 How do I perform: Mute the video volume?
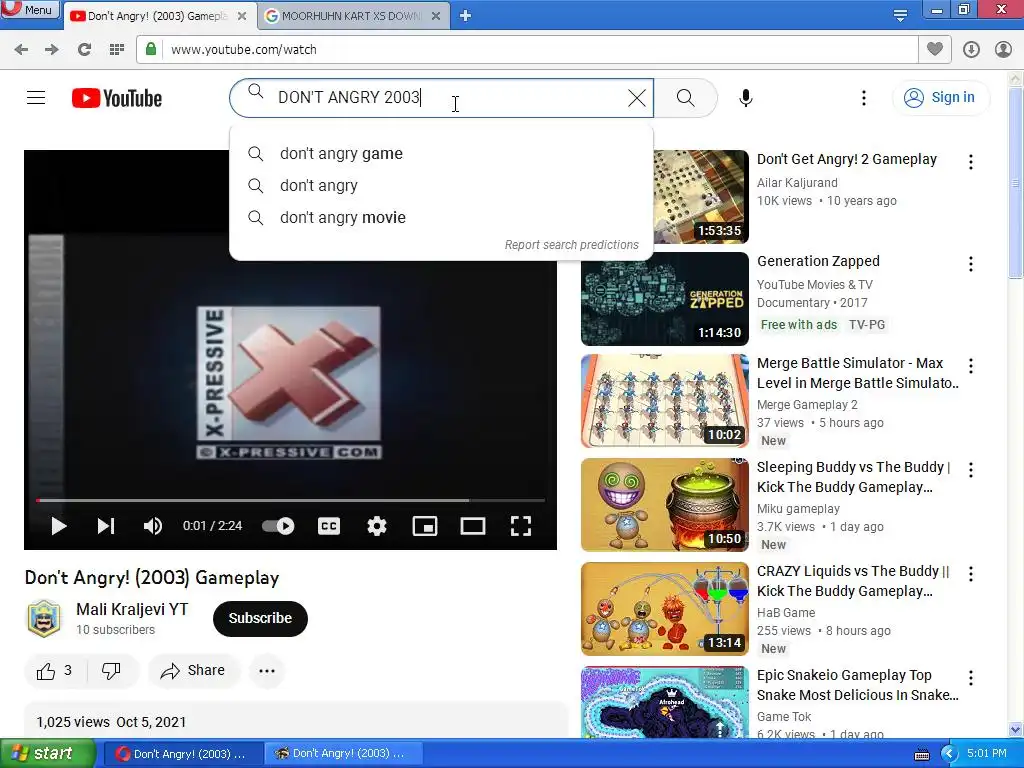(x=153, y=526)
